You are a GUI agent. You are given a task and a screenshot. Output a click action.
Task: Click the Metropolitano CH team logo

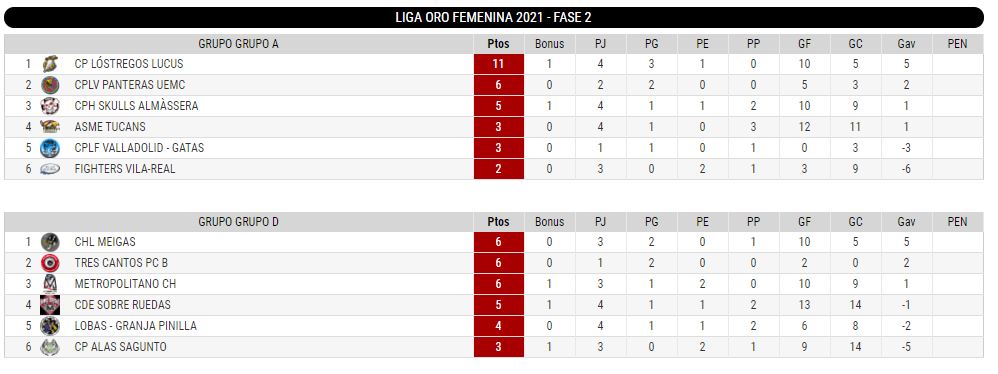click(50, 284)
